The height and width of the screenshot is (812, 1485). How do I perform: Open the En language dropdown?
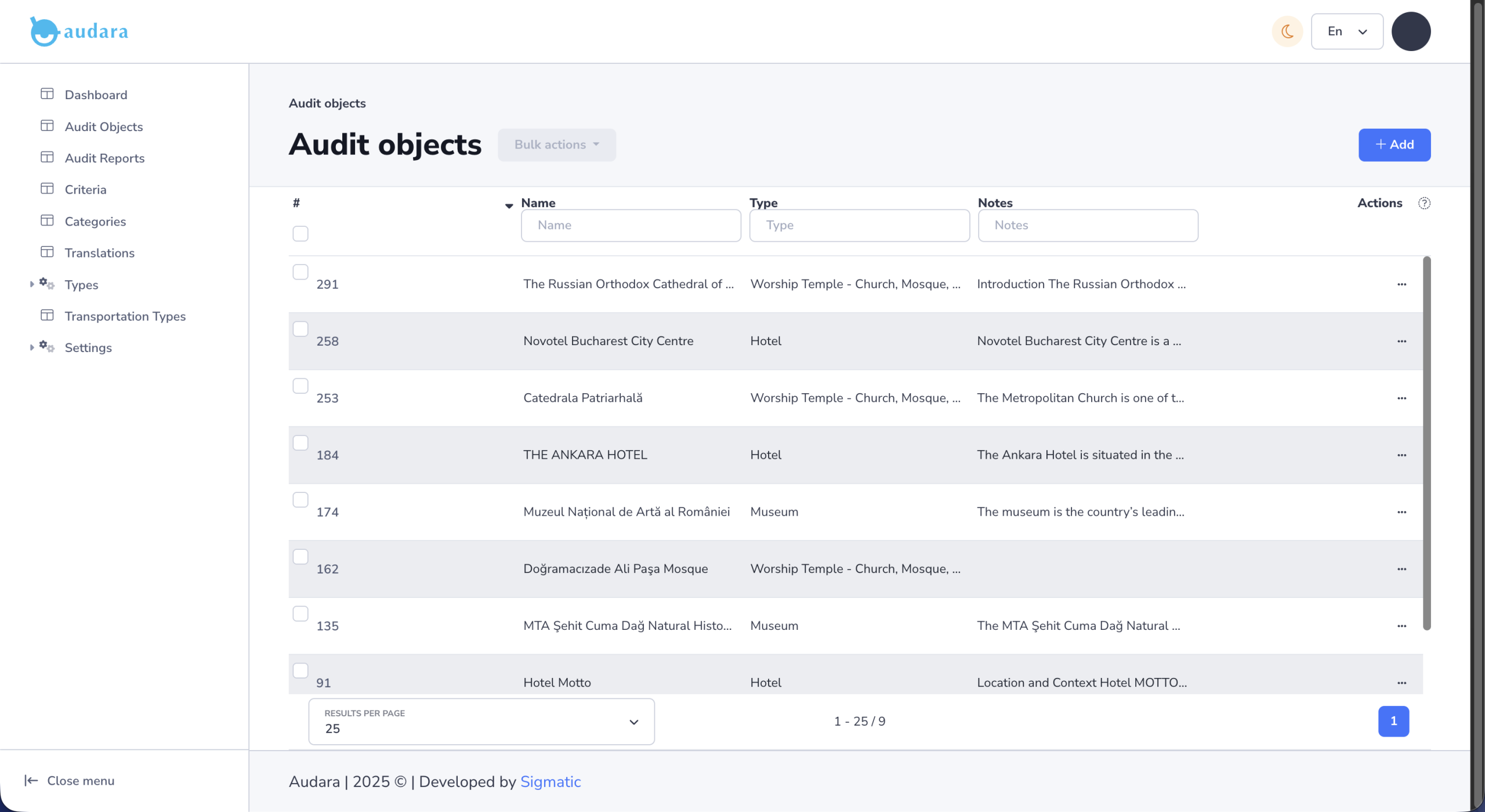tap(1346, 31)
